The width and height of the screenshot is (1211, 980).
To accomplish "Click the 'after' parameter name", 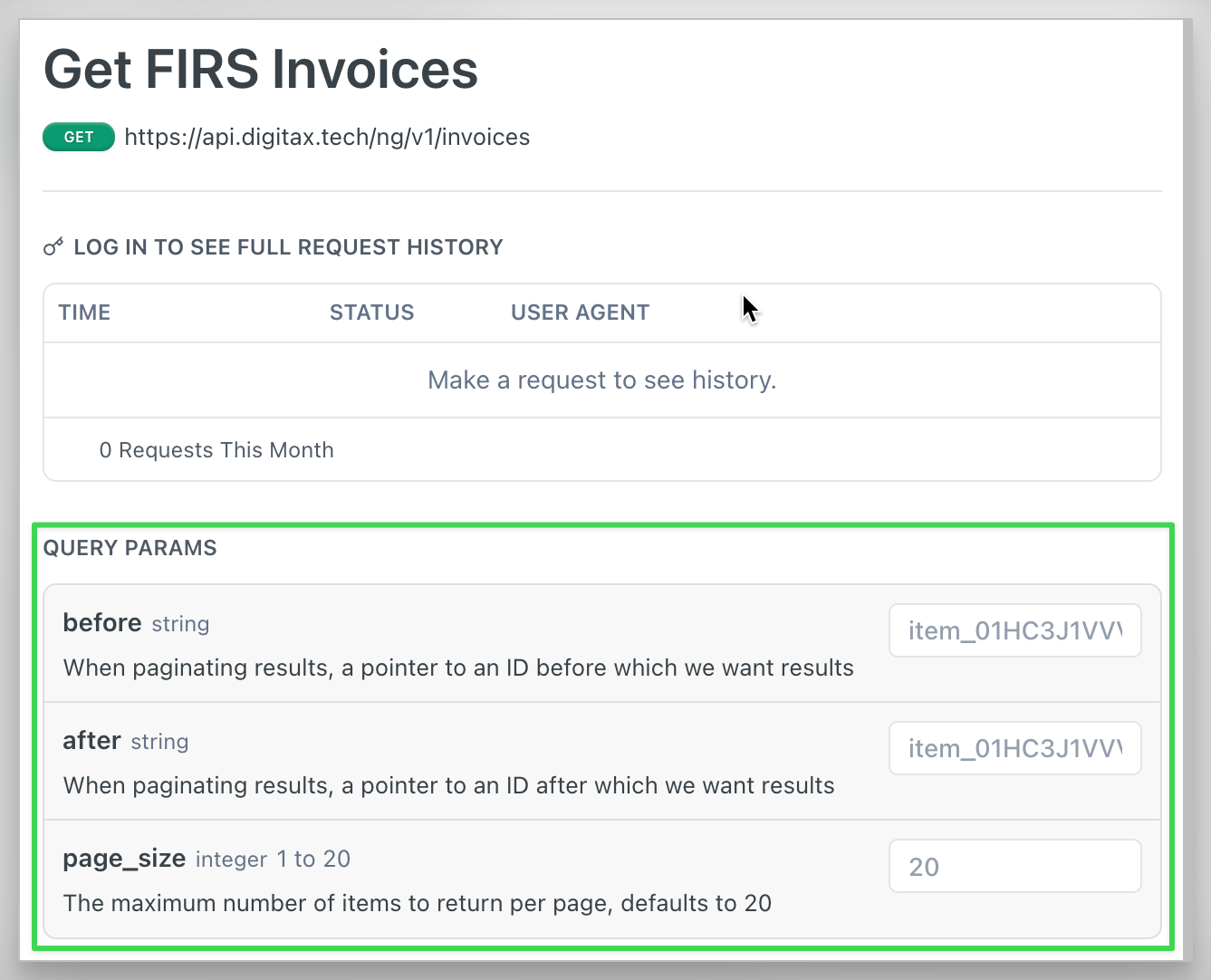I will (x=91, y=740).
